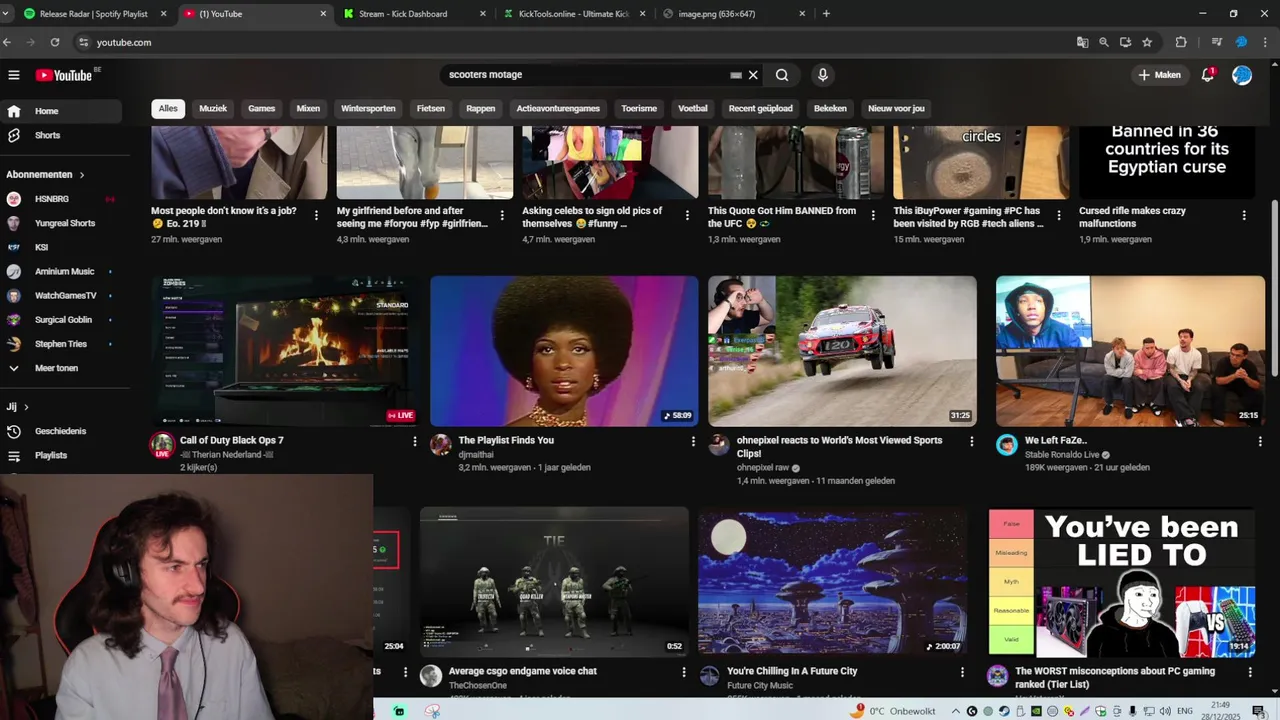Open Chrome profile avatar in toolbar
1280x720 pixels.
tap(1242, 42)
